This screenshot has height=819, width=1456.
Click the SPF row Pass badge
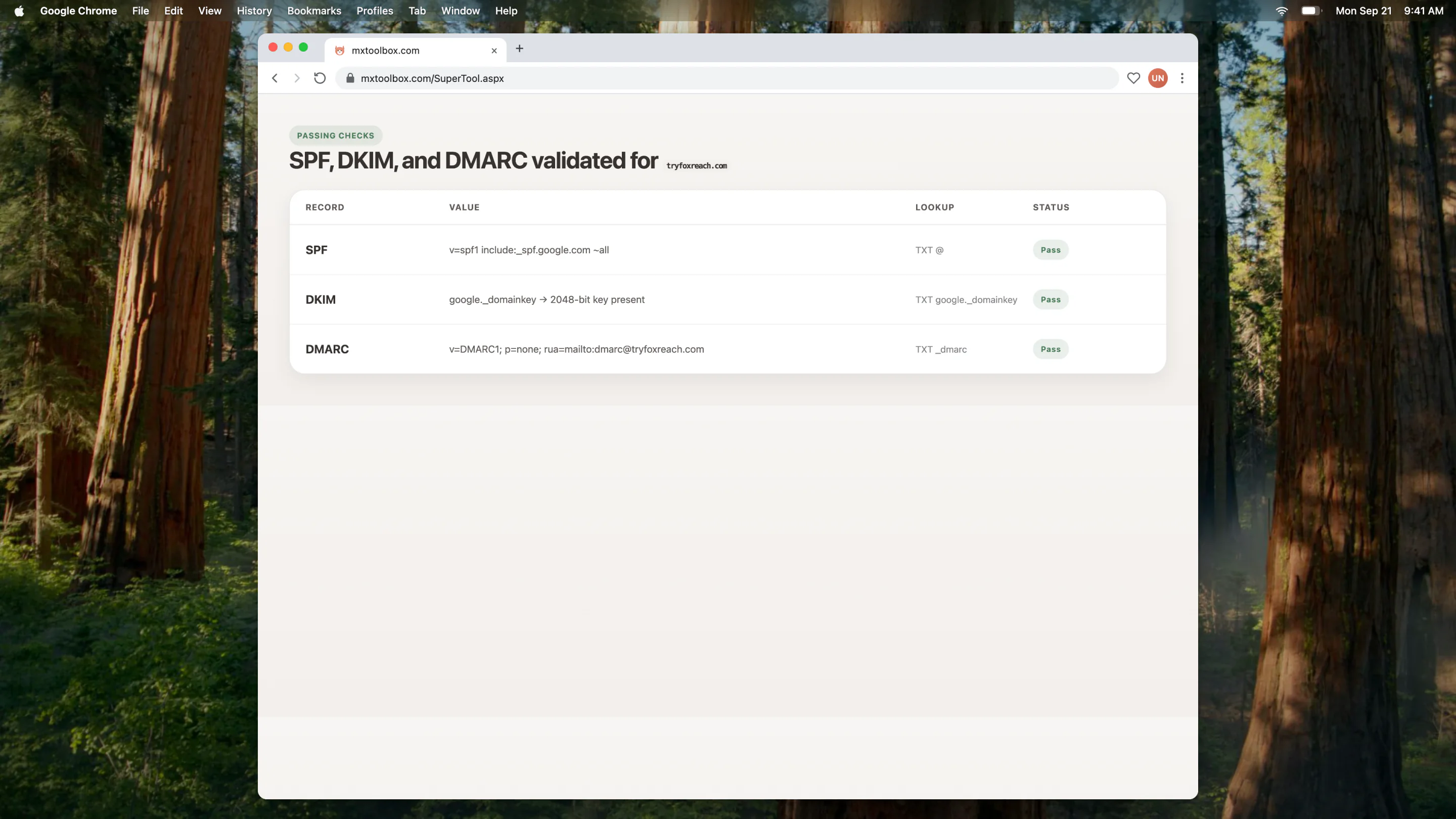[x=1051, y=250]
